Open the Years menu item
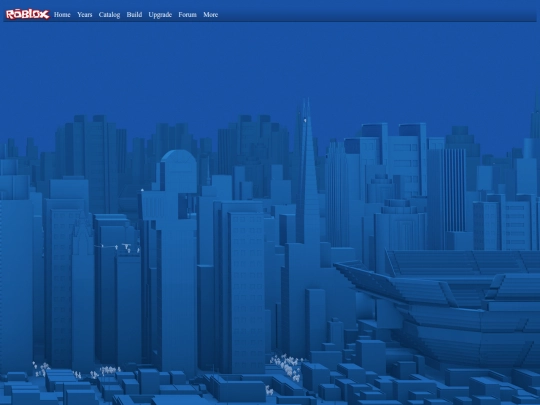The image size is (540, 405). 85,15
